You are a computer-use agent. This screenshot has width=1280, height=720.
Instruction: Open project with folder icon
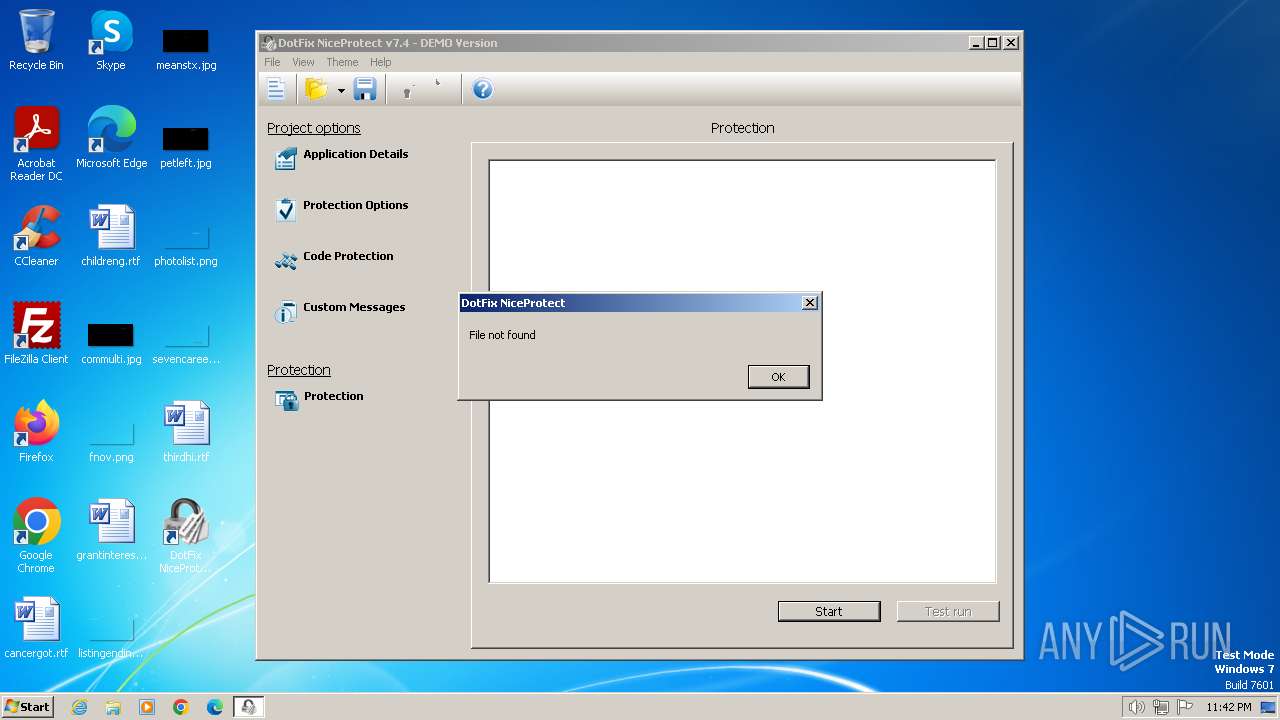[317, 90]
